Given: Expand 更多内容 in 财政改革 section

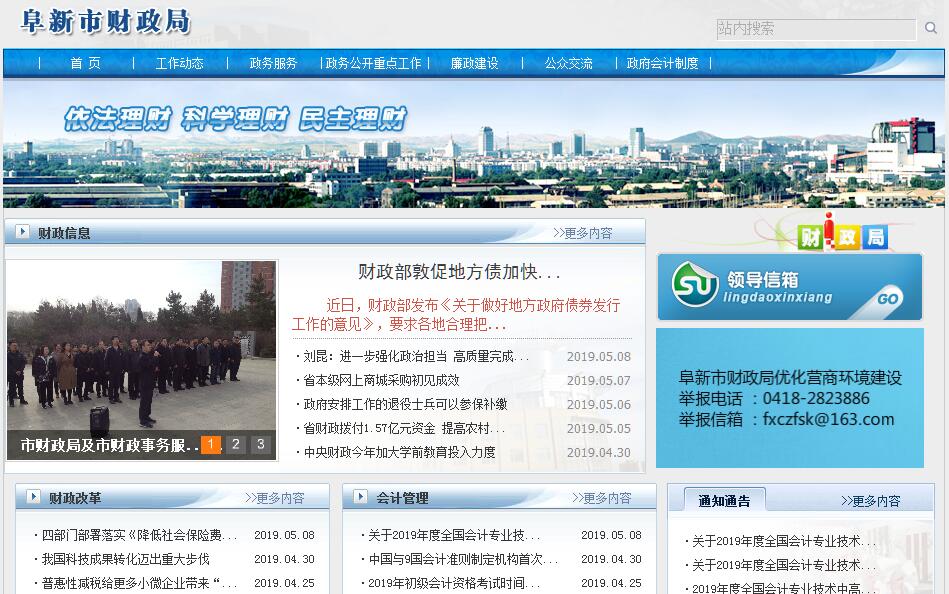Looking at the screenshot, I should point(281,497).
